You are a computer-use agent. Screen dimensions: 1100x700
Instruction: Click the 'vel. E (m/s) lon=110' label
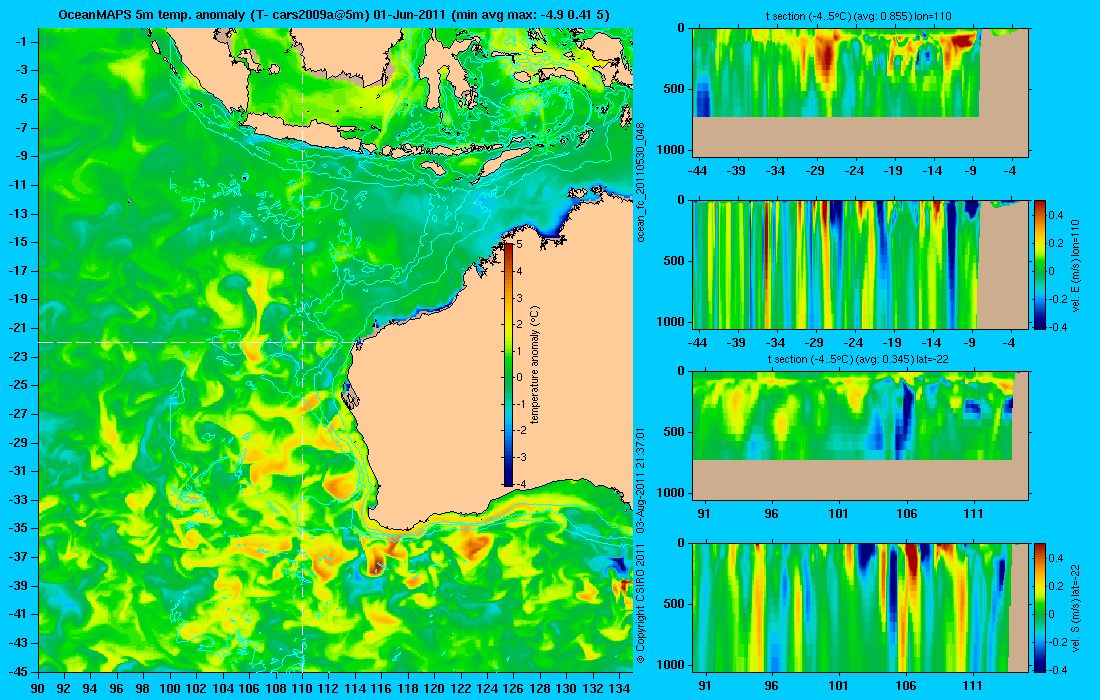pyautogui.click(x=1075, y=266)
